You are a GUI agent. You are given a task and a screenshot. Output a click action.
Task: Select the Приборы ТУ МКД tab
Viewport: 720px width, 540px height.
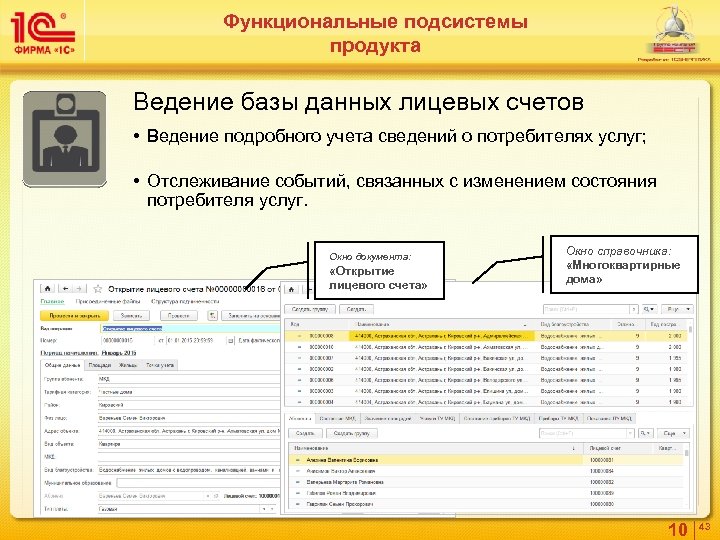(x=558, y=418)
